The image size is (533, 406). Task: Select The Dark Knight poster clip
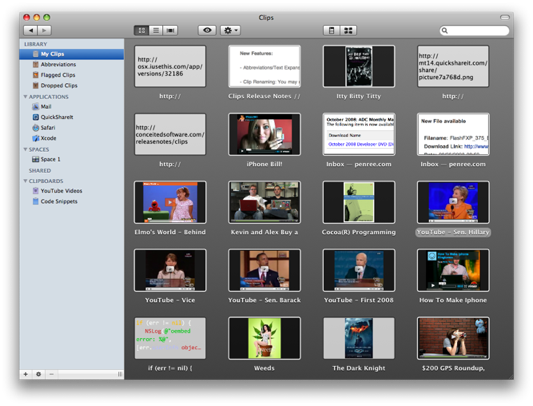[x=359, y=338]
